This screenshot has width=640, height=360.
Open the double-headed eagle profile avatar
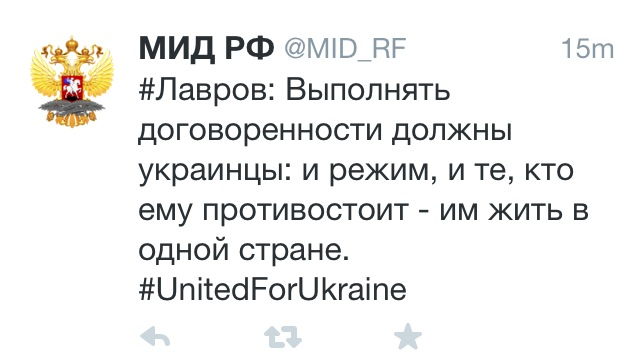(x=72, y=82)
